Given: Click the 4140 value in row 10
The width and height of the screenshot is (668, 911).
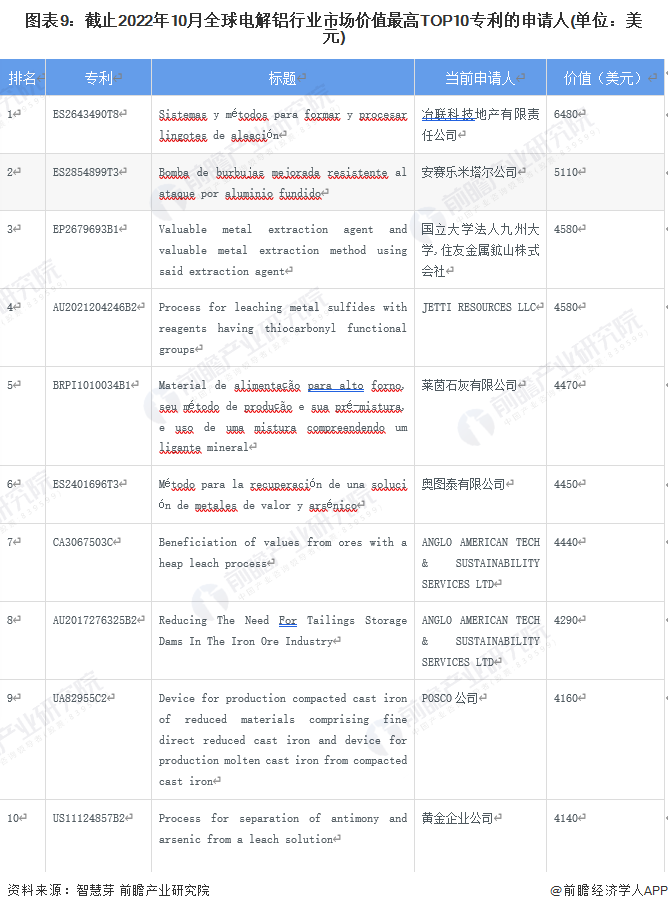Looking at the screenshot, I should (x=567, y=818).
